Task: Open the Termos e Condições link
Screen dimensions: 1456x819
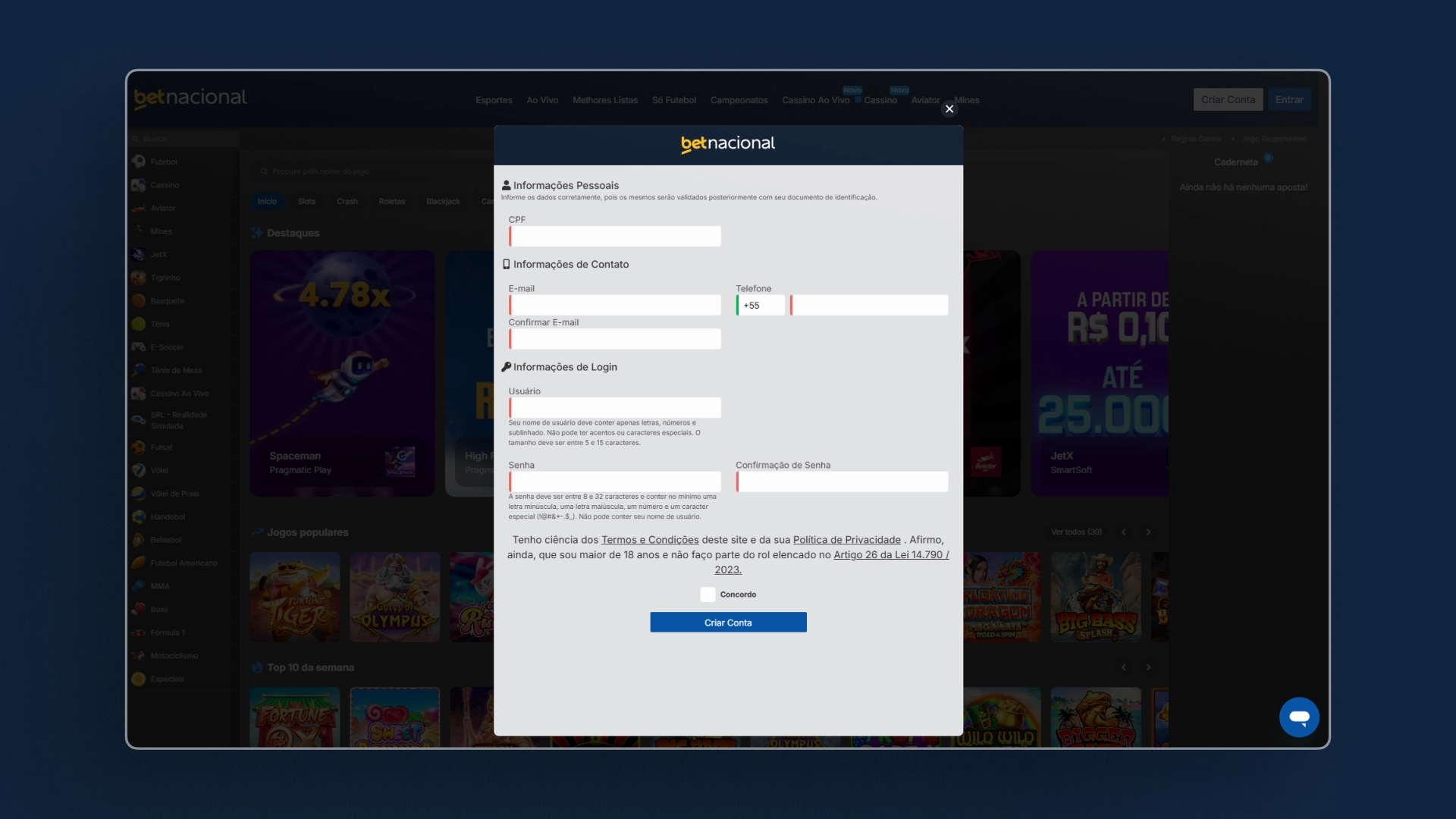Action: click(650, 540)
